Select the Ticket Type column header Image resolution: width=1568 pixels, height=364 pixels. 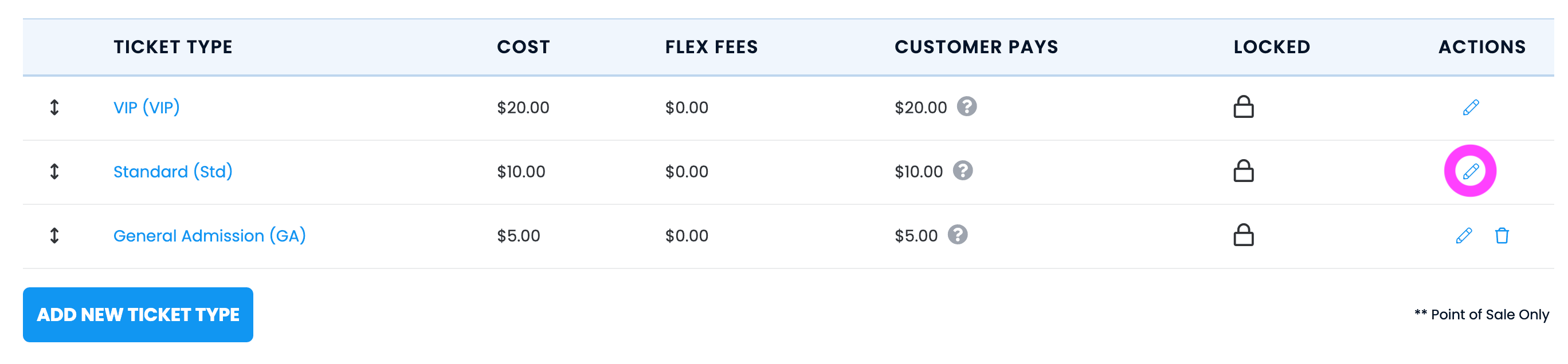(x=173, y=47)
